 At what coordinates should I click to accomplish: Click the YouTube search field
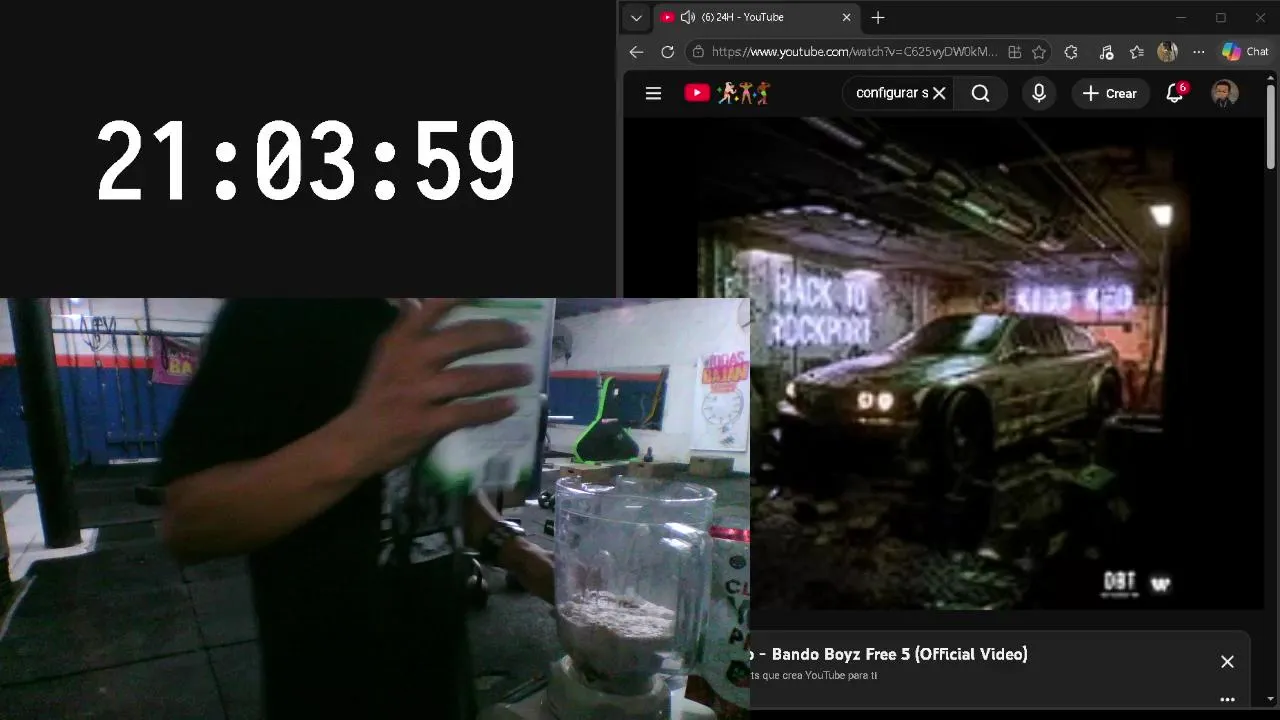click(x=892, y=93)
